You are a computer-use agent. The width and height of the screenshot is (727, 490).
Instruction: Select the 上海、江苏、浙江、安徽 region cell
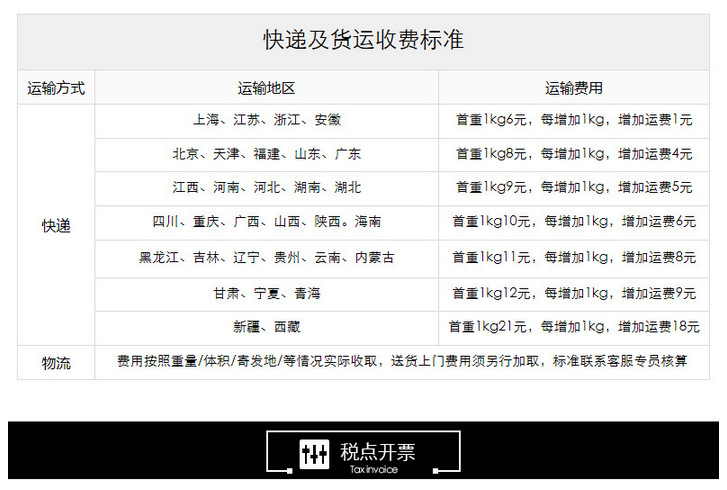pos(267,120)
